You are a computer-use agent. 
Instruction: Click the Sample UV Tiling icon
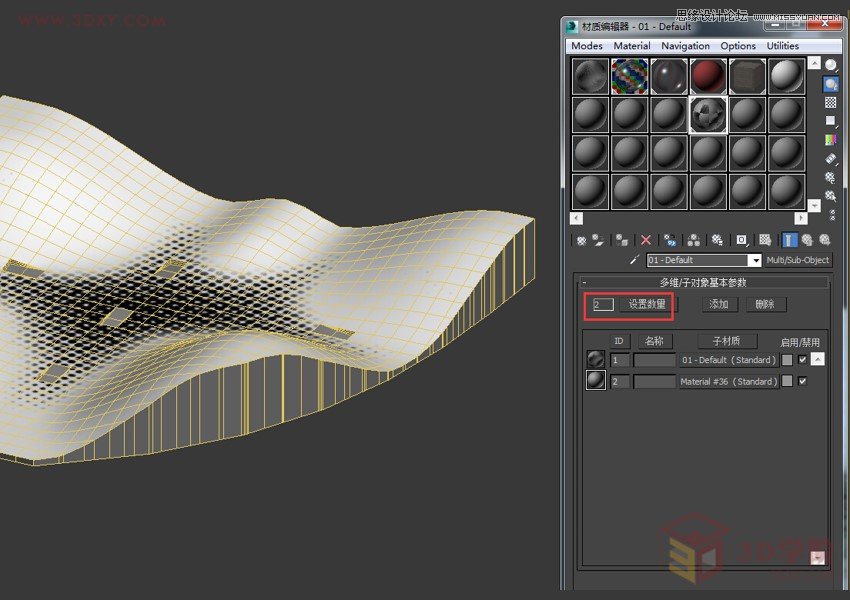[830, 121]
